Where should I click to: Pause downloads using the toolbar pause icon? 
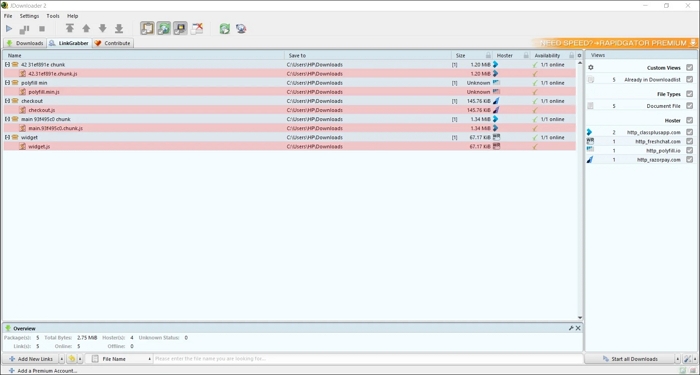click(x=25, y=29)
